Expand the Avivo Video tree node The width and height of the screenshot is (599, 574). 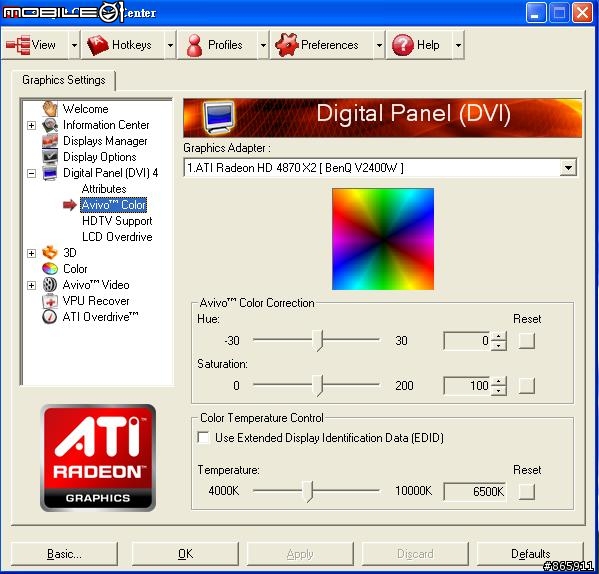(x=32, y=285)
